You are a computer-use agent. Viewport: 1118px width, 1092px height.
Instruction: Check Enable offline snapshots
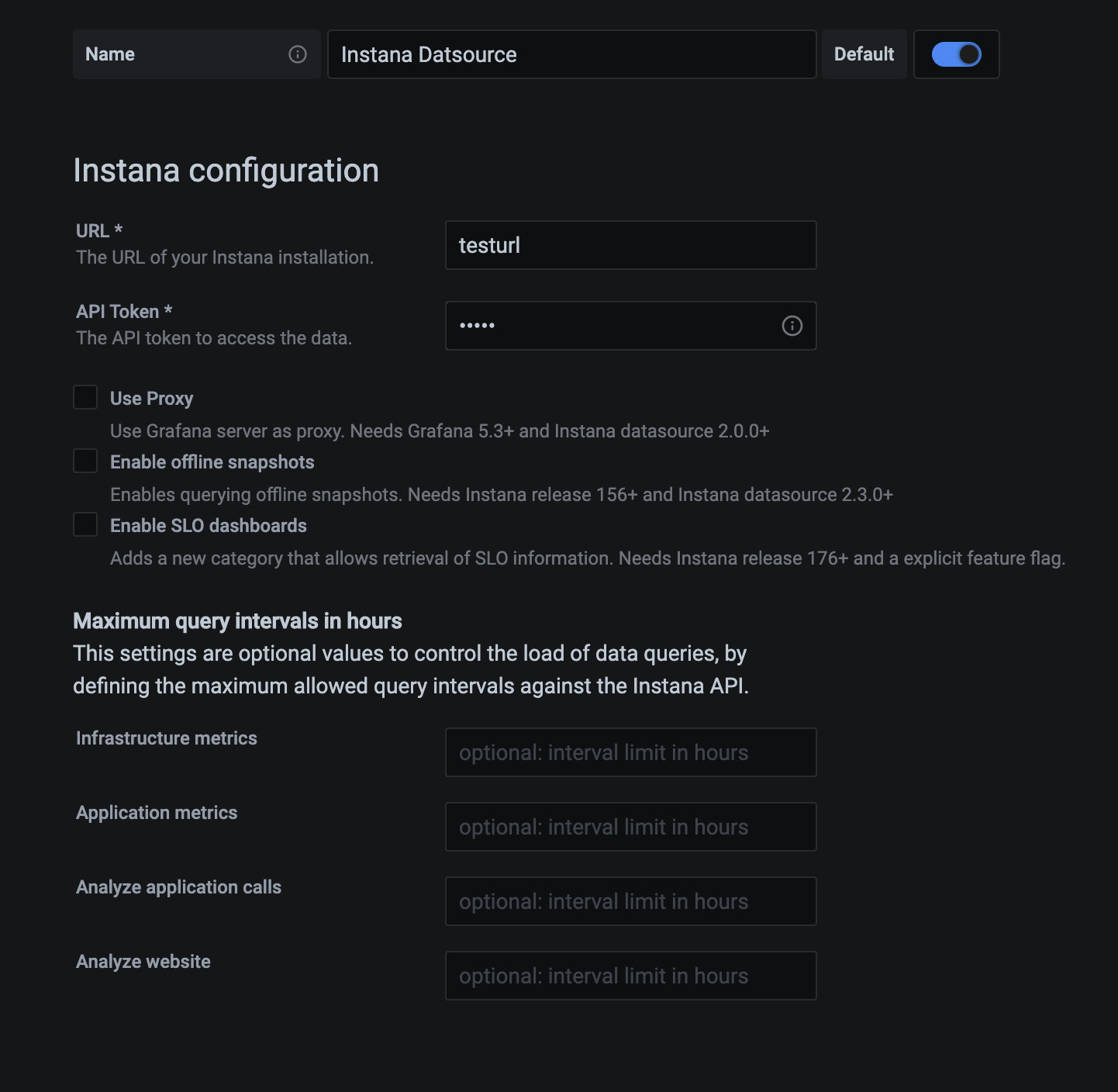85,461
